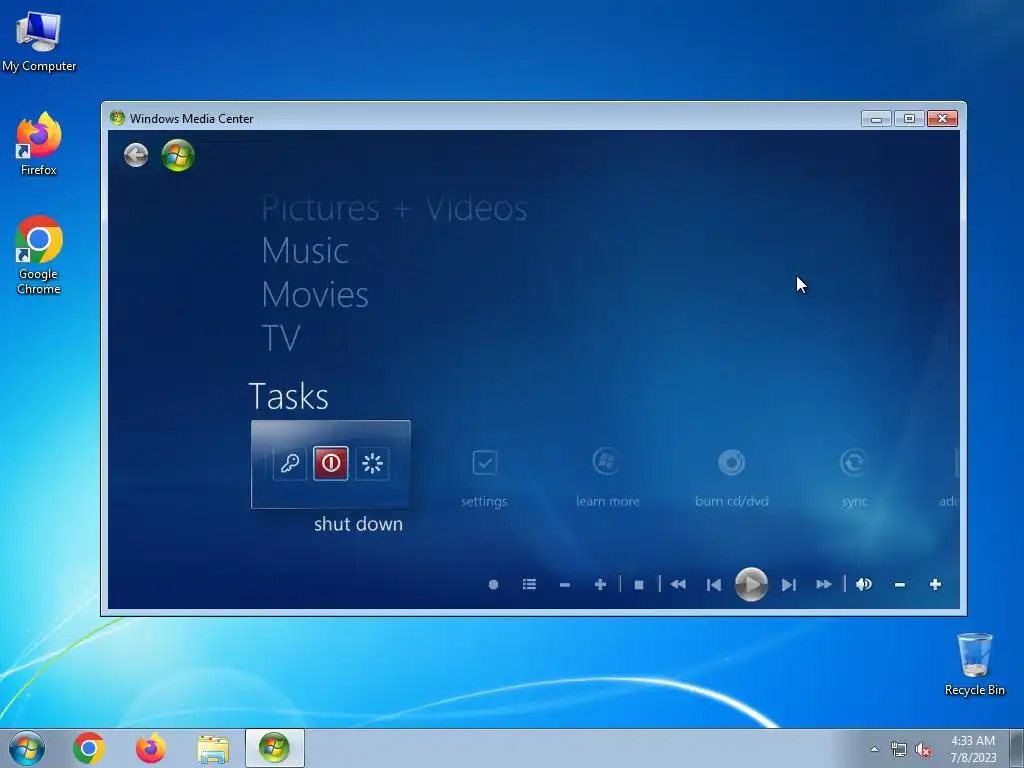
Task: Rewind using the double-left arrow button
Action: [x=678, y=584]
